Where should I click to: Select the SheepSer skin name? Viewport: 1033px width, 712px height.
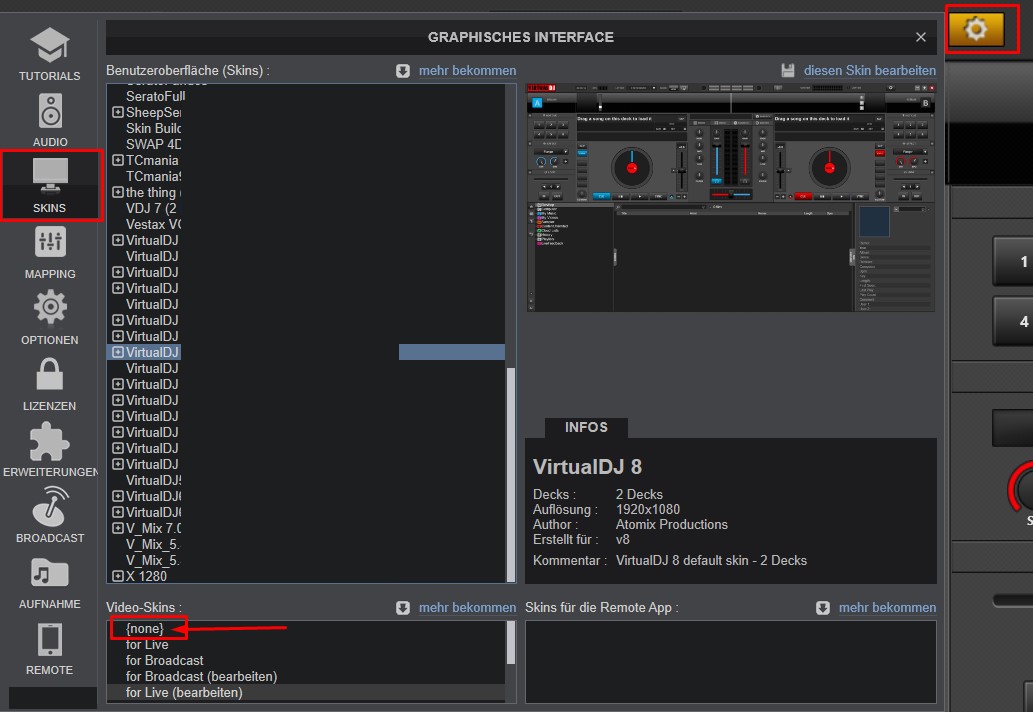pos(154,113)
